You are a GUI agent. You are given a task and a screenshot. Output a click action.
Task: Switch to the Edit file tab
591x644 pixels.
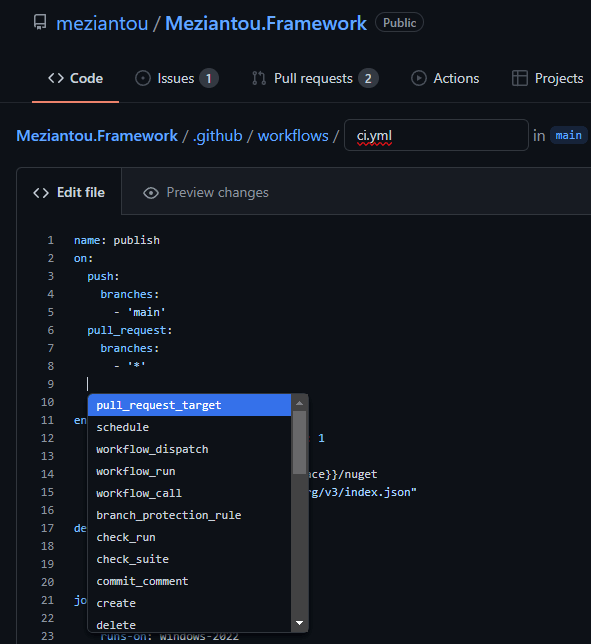[69, 192]
